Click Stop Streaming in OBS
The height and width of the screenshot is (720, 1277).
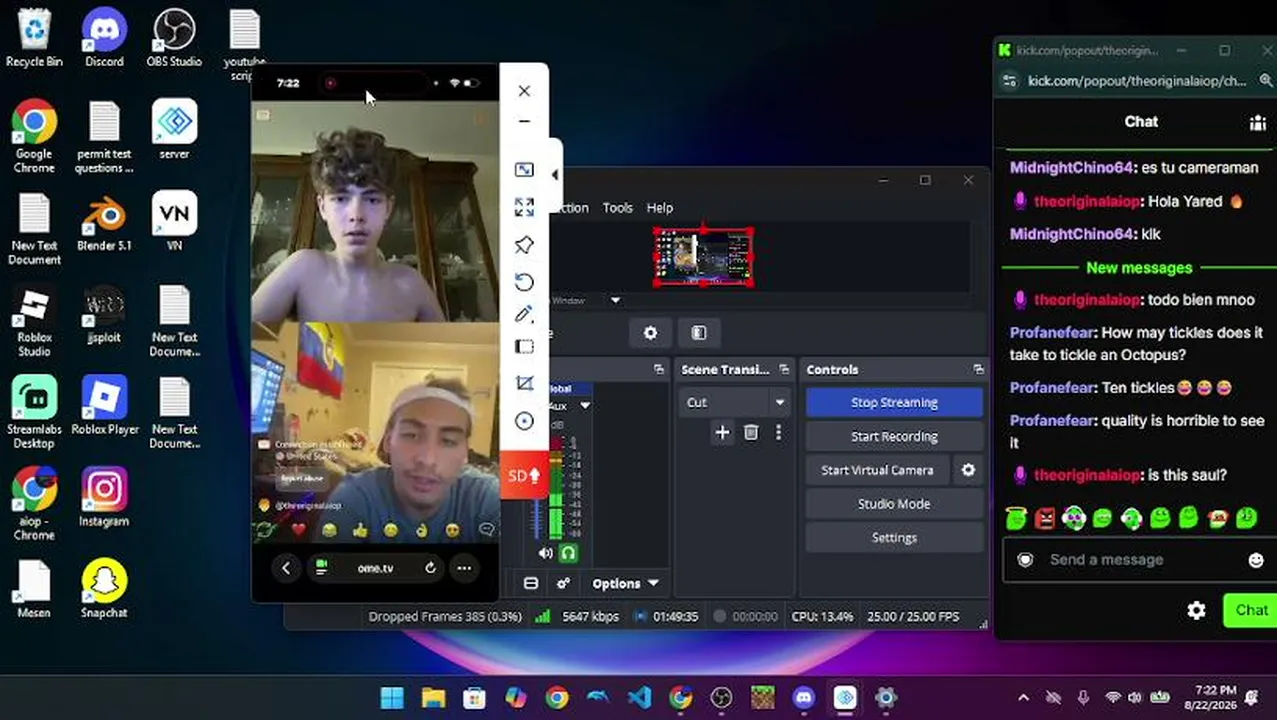[x=894, y=402]
